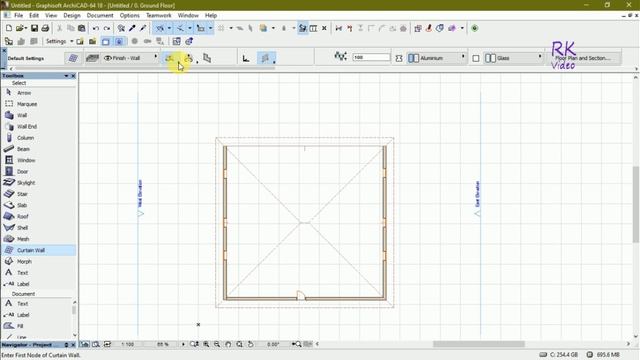Open the zoom percentage arrow menu
The height and width of the screenshot is (360, 640).
[x=183, y=344]
